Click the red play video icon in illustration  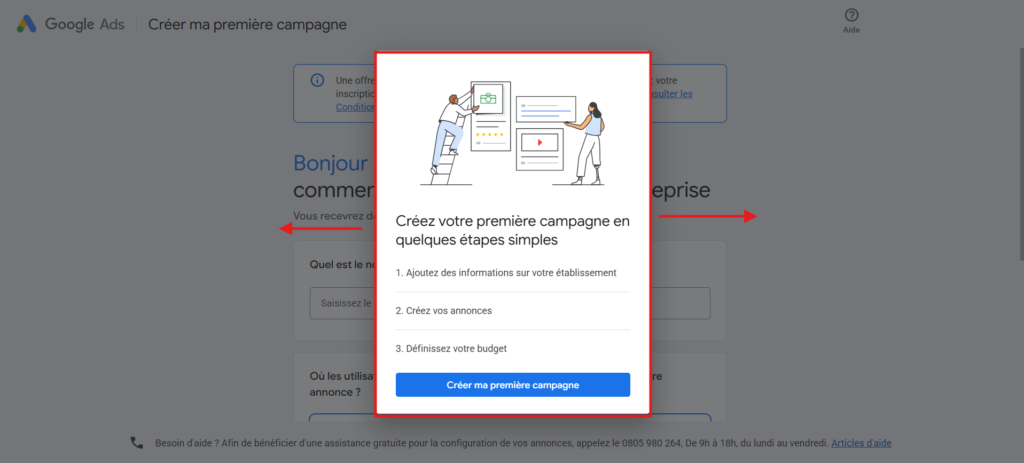coord(539,142)
